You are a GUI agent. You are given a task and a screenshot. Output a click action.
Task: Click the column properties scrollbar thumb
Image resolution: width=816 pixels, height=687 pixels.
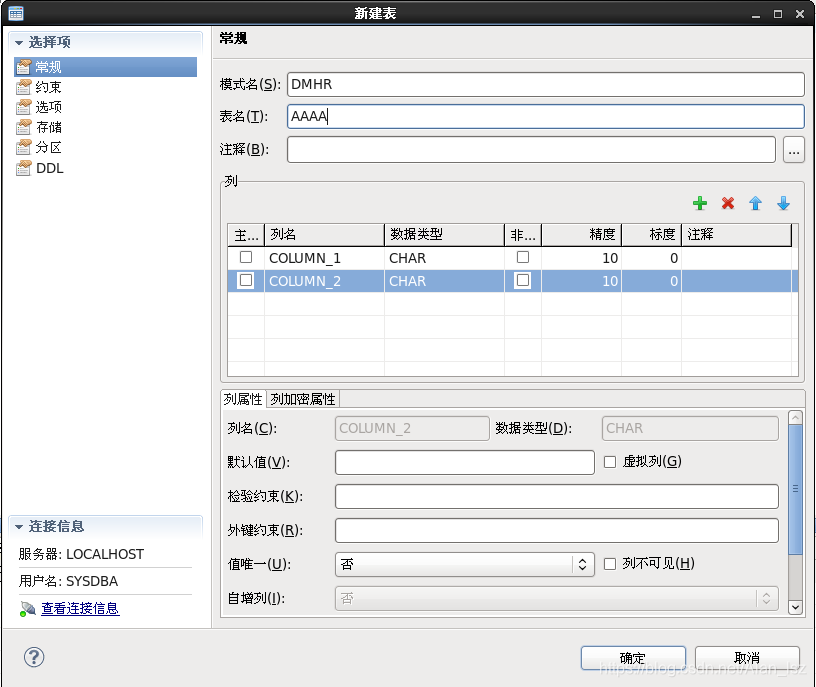click(x=795, y=489)
